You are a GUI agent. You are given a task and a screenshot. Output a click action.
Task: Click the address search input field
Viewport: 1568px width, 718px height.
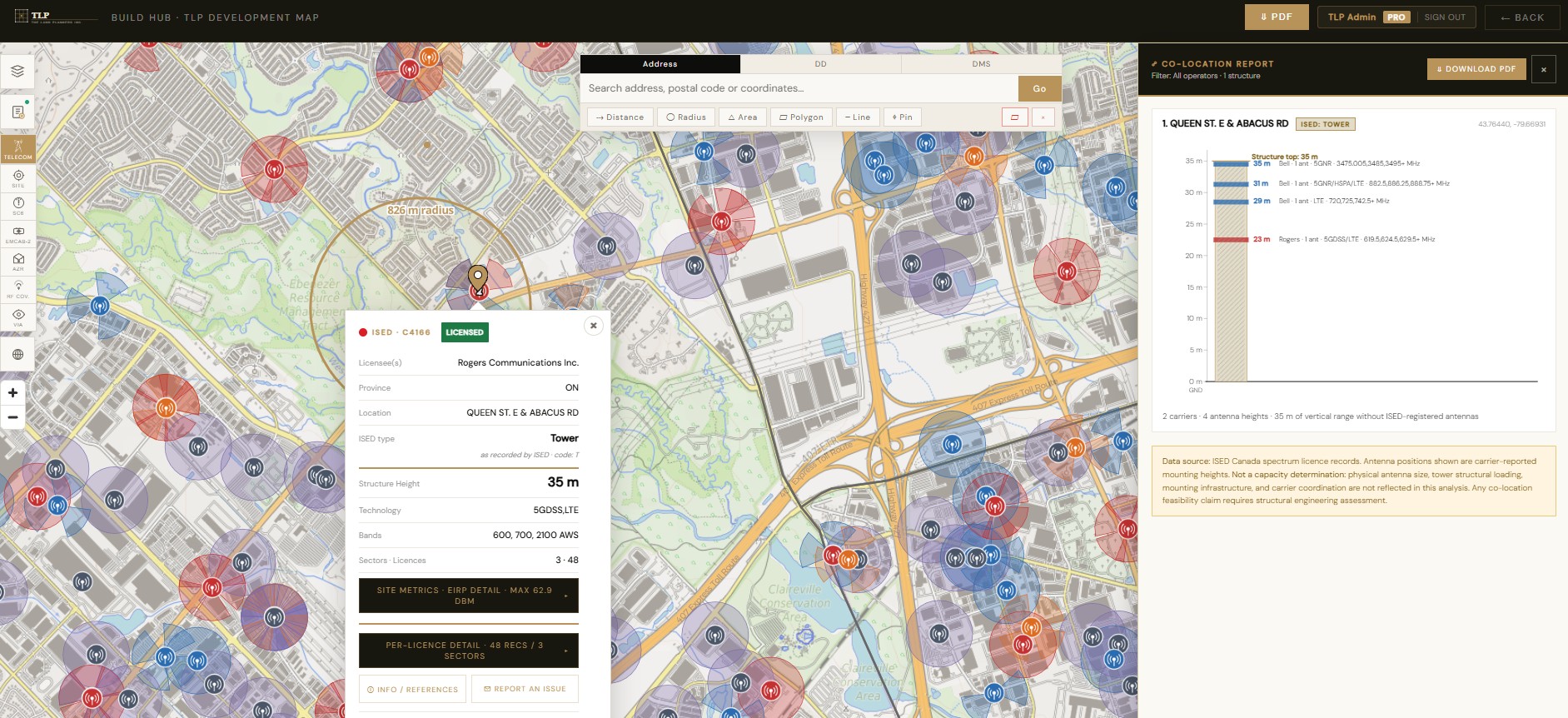pyautogui.click(x=799, y=88)
